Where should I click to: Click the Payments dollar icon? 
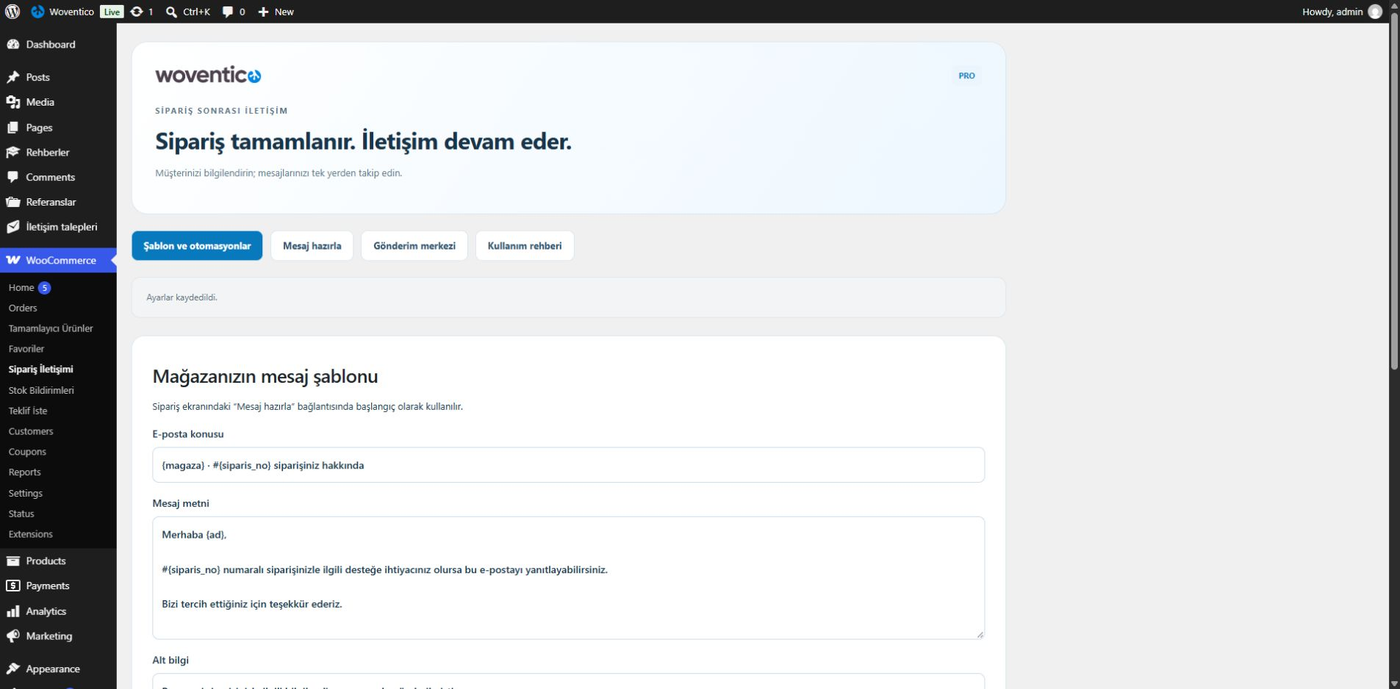click(13, 586)
